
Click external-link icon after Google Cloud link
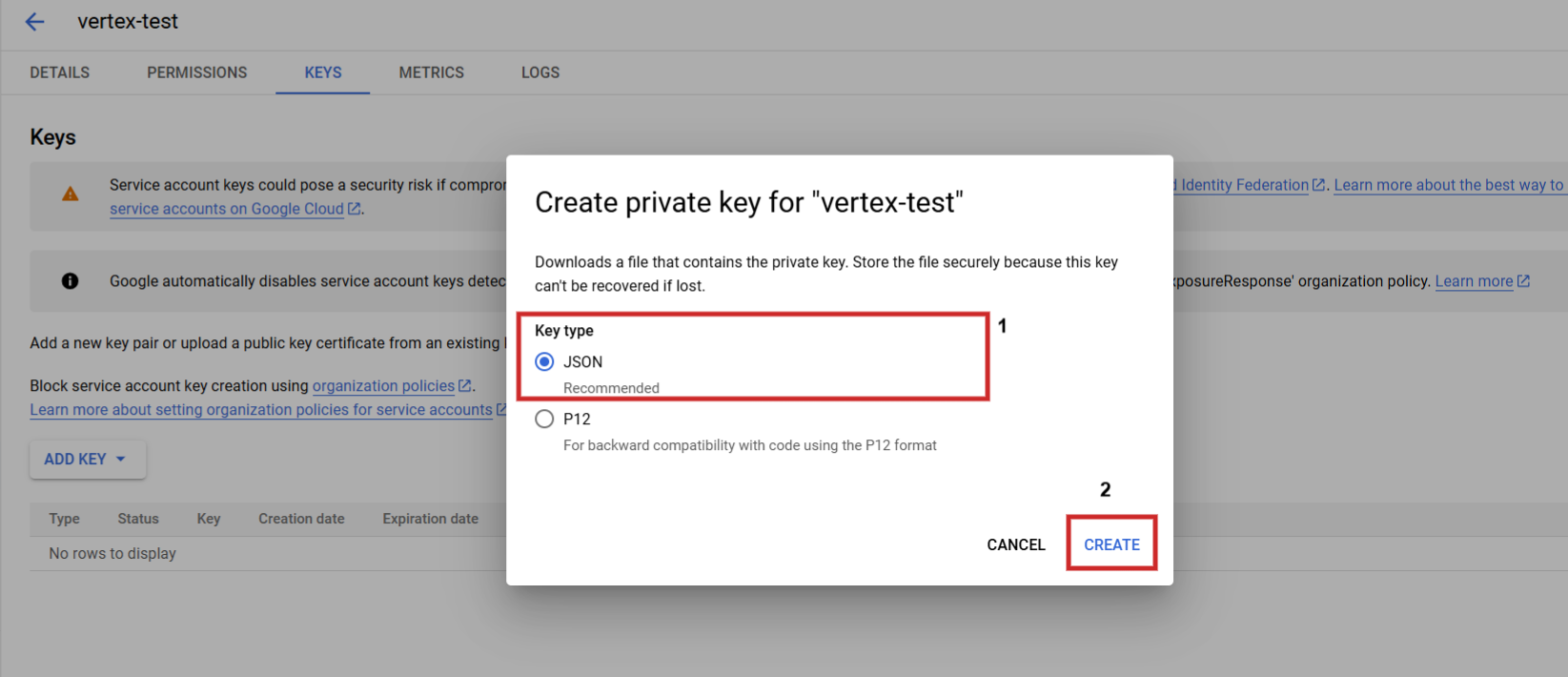354,209
